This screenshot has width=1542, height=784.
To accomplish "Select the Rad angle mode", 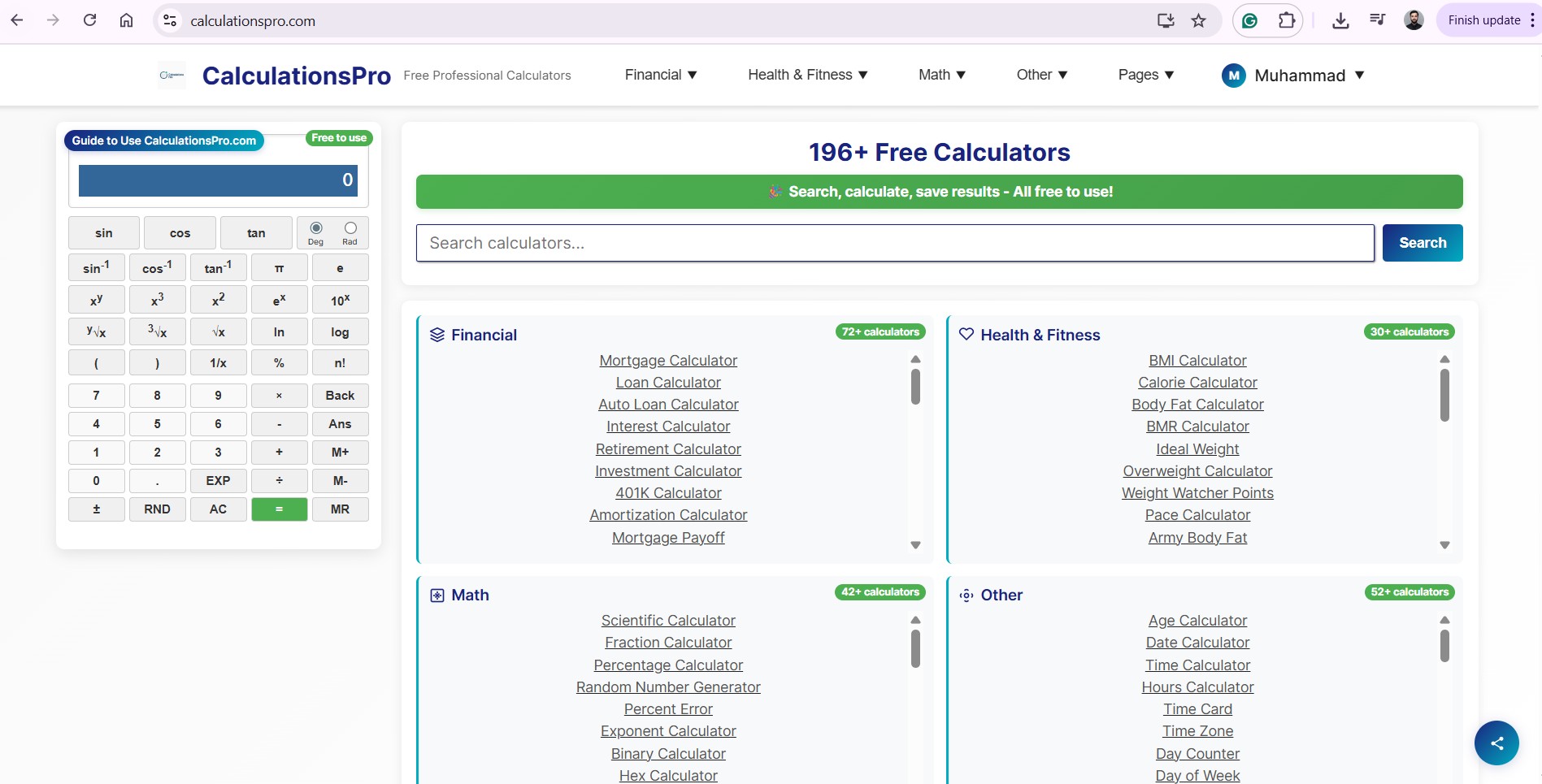I will pyautogui.click(x=350, y=228).
